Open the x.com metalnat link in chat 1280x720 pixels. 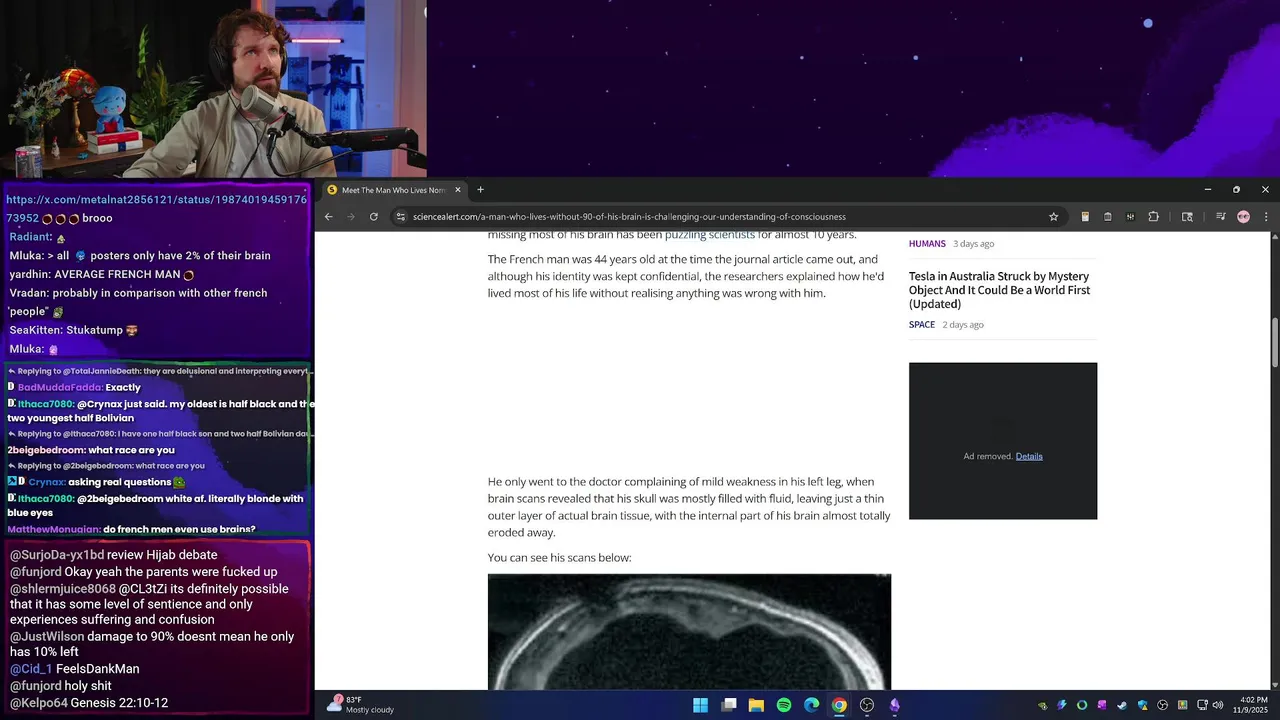click(157, 208)
